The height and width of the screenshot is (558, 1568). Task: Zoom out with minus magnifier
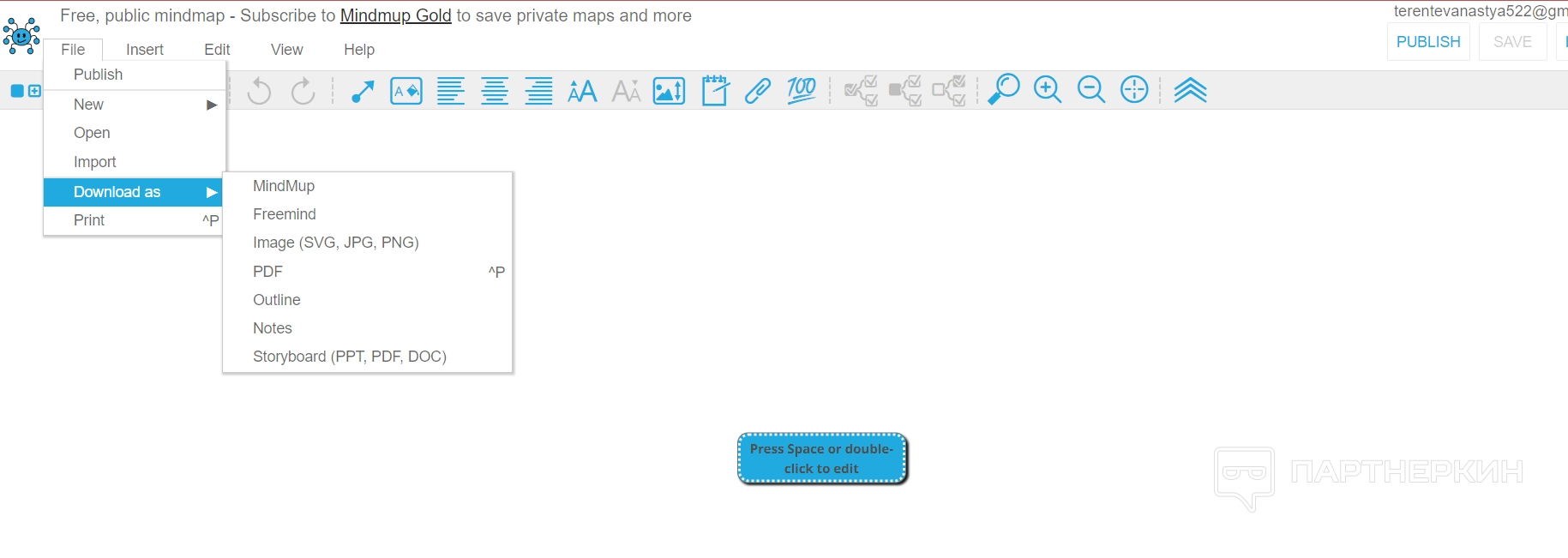tap(1091, 90)
